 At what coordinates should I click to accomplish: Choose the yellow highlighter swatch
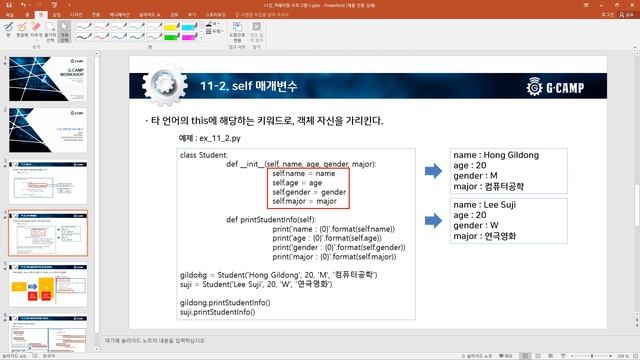[x=172, y=27]
